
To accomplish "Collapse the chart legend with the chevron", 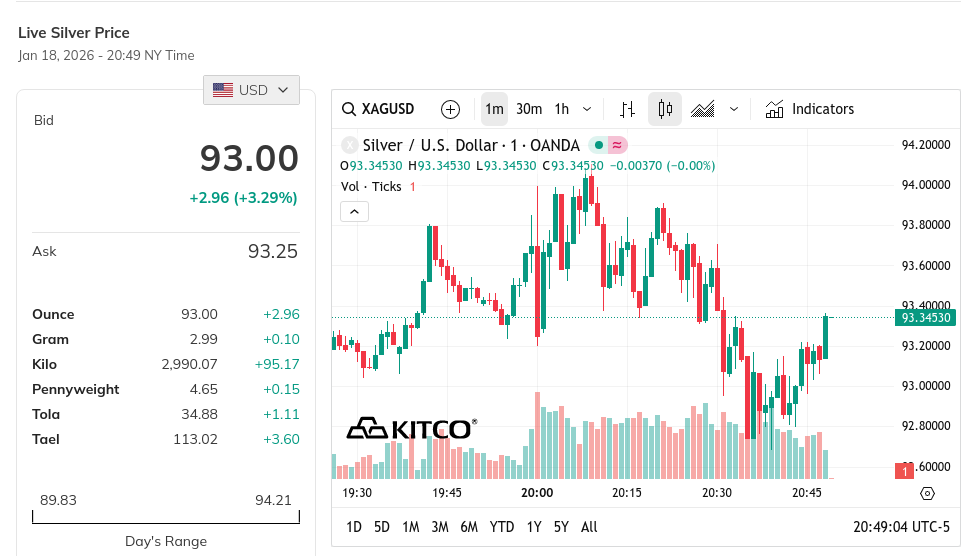I will [x=354, y=212].
